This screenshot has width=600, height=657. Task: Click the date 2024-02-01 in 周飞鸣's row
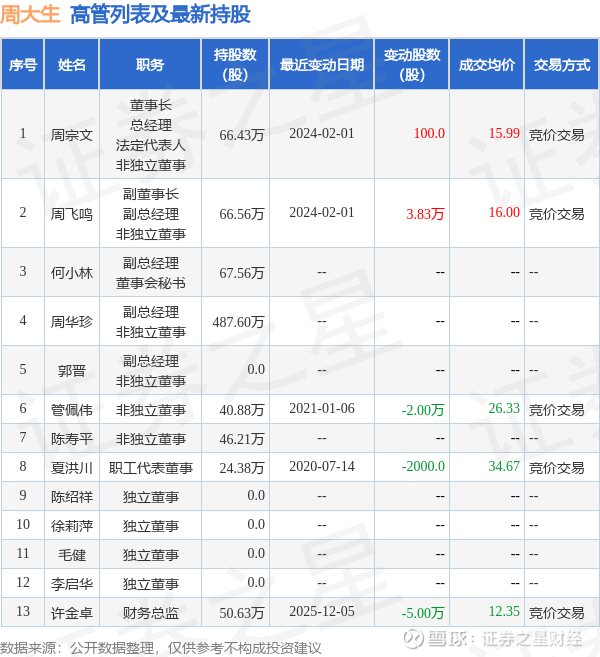322,212
